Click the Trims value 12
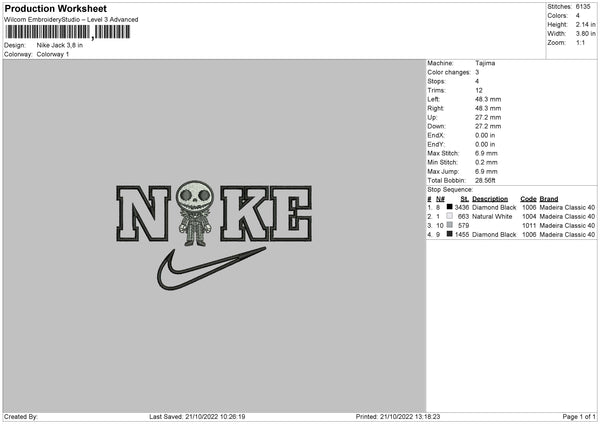This screenshot has height=424, width=600. coord(479,90)
